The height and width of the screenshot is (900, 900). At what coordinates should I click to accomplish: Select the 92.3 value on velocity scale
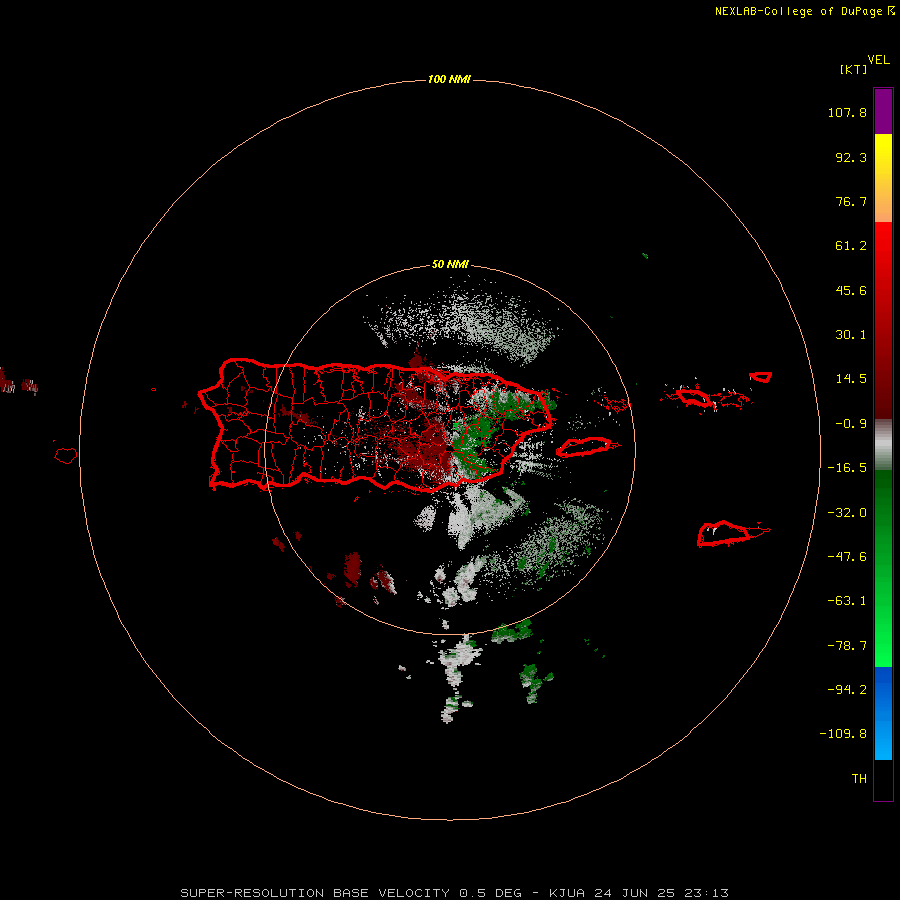click(x=851, y=157)
